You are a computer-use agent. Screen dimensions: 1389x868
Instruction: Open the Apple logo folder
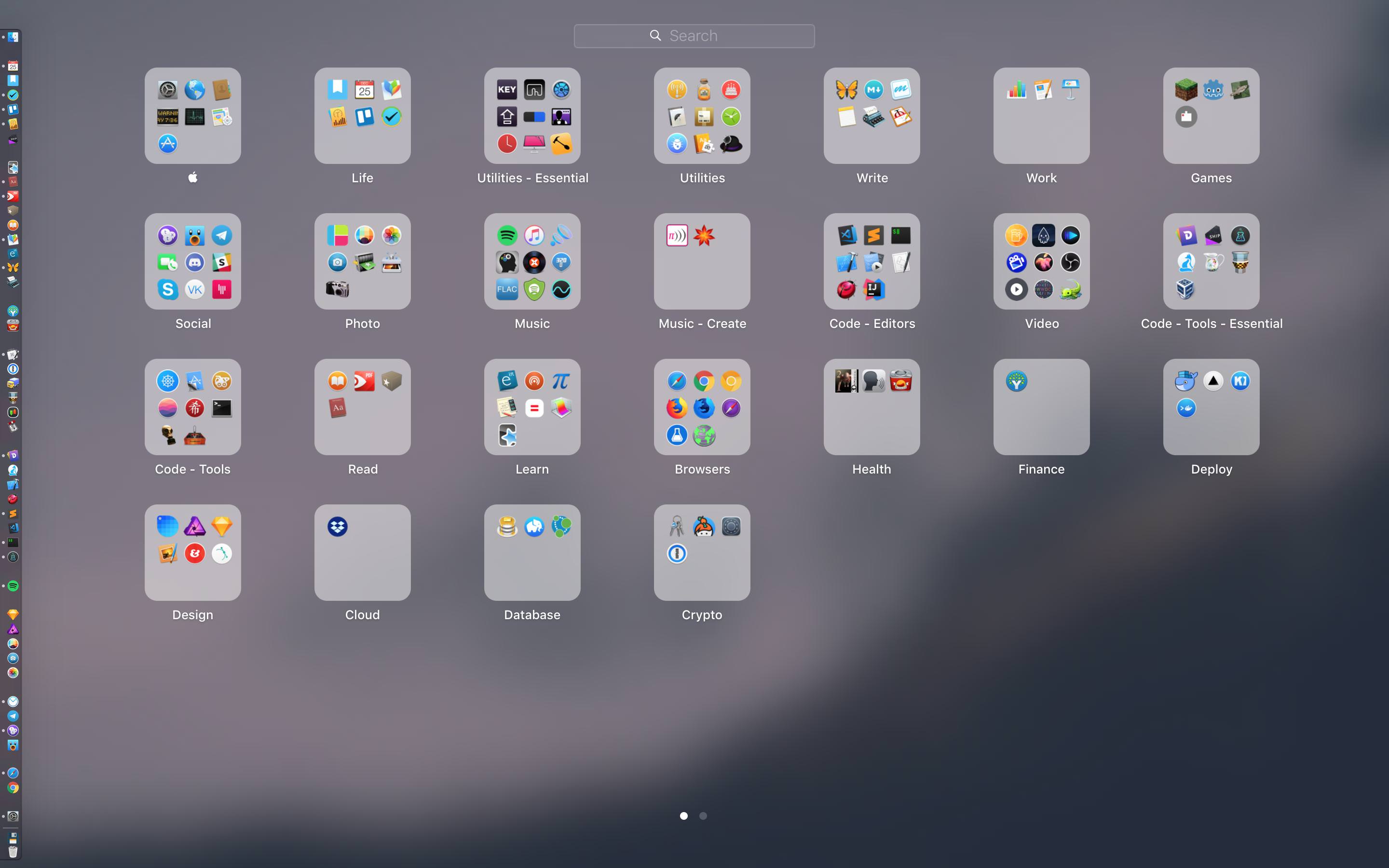coord(193,116)
